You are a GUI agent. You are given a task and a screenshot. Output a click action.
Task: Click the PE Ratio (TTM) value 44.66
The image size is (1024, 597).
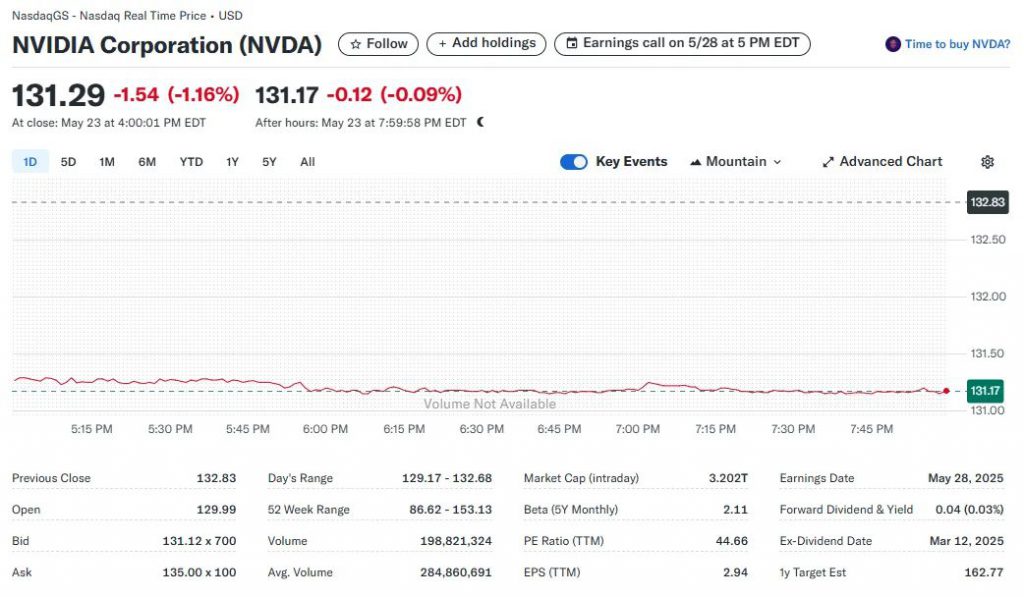pyautogui.click(x=731, y=541)
